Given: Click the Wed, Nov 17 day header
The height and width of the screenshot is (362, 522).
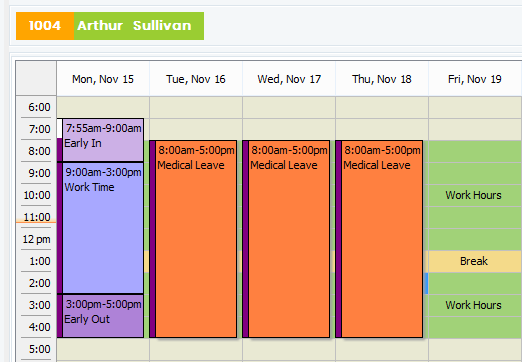Looking at the screenshot, I should coord(289,79).
